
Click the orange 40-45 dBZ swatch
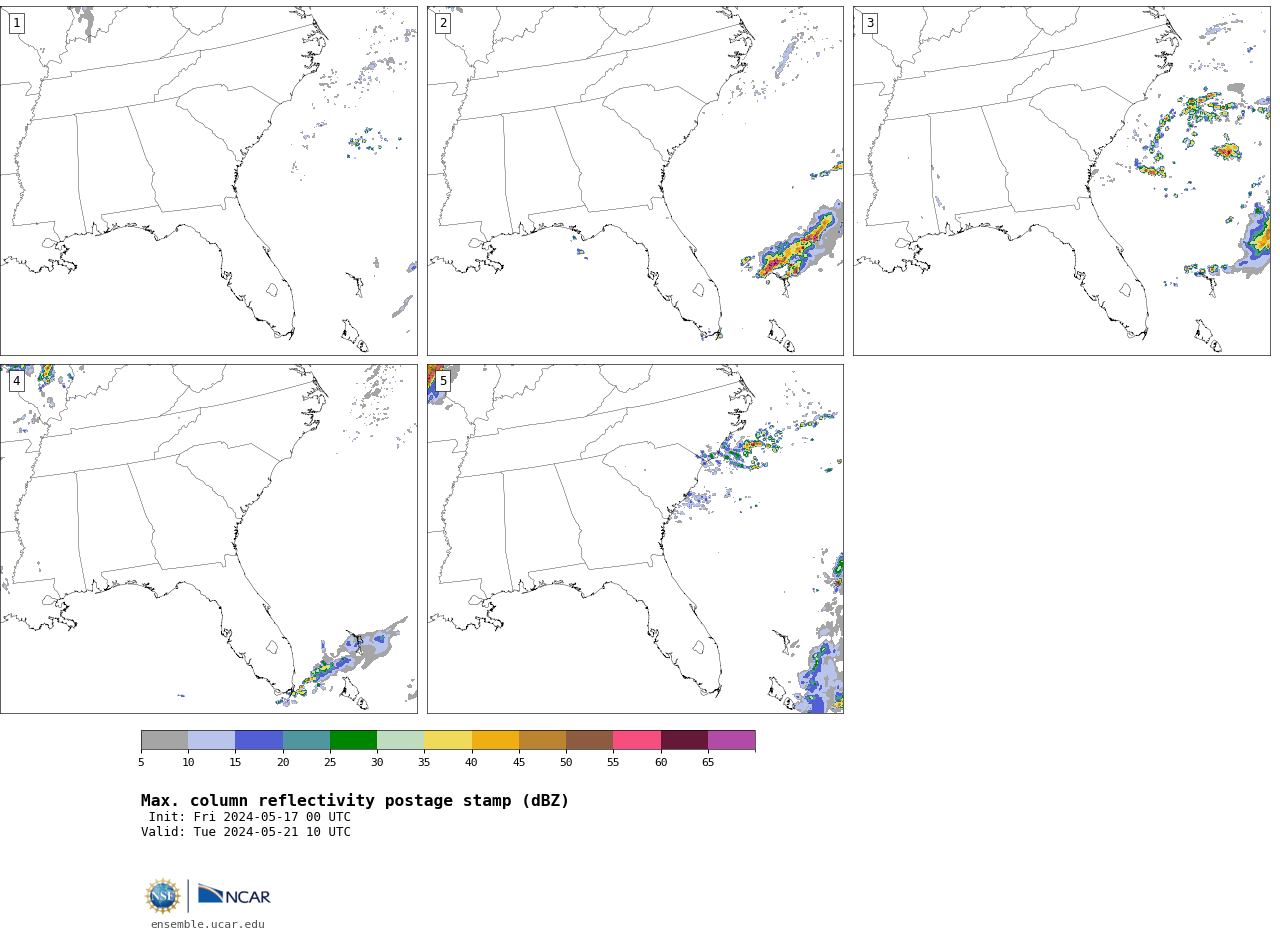click(x=495, y=740)
